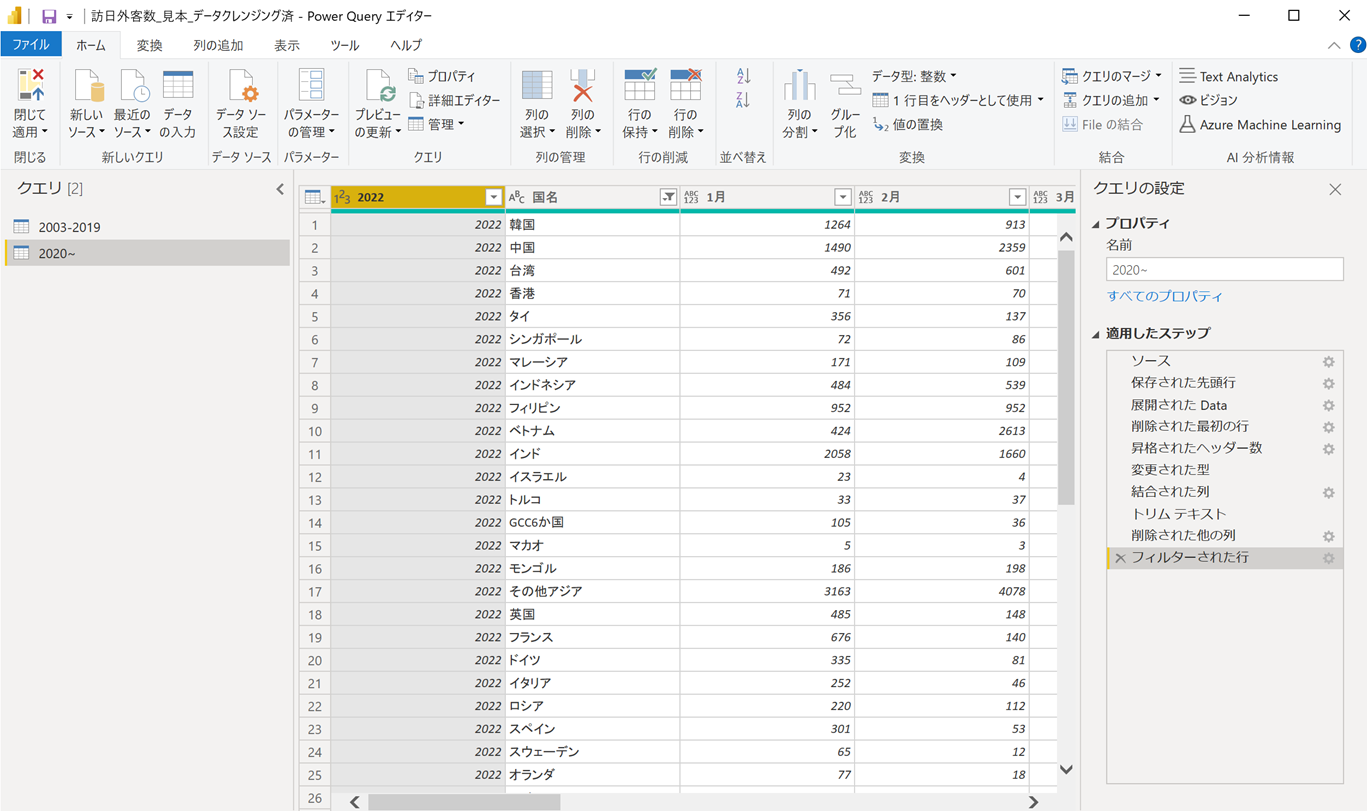Click 値の置換 replace values

908,124
